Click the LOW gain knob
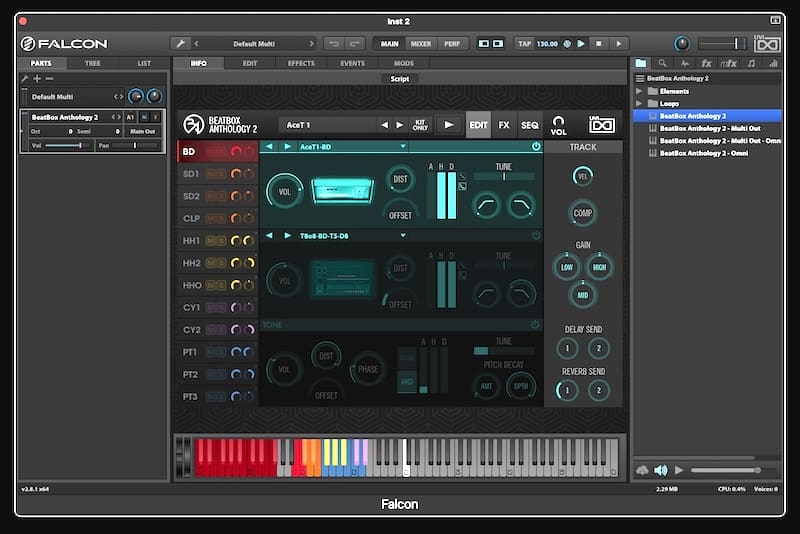800x534 pixels. click(x=566, y=267)
